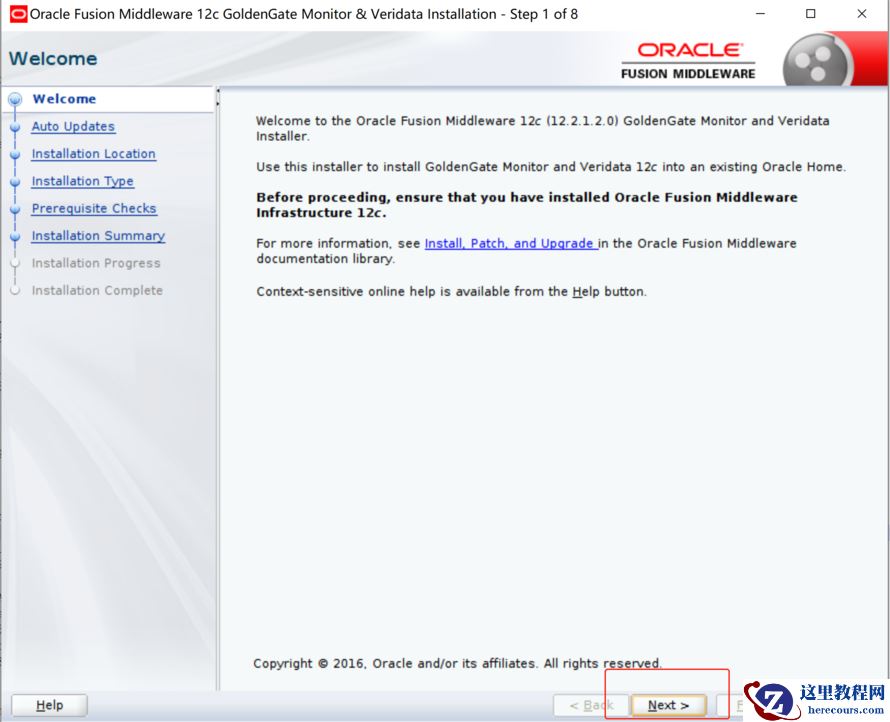Image resolution: width=890 pixels, height=722 pixels.
Task: Minimize the installer window
Action: pyautogui.click(x=761, y=14)
